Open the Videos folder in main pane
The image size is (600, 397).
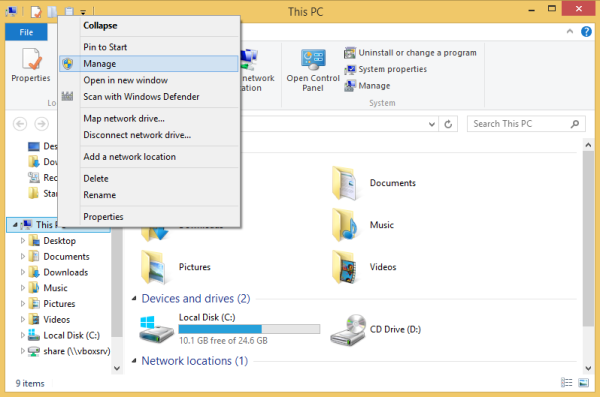364,267
